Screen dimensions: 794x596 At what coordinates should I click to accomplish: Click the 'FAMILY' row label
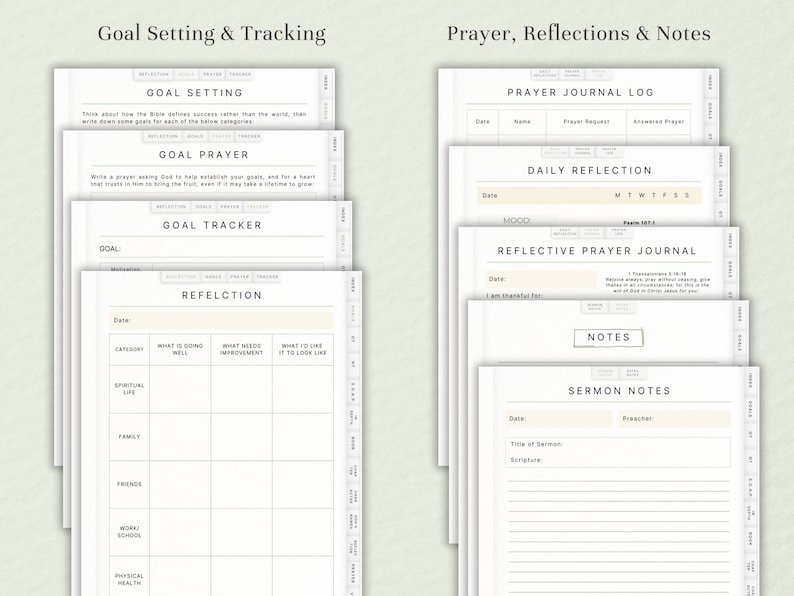pos(130,436)
